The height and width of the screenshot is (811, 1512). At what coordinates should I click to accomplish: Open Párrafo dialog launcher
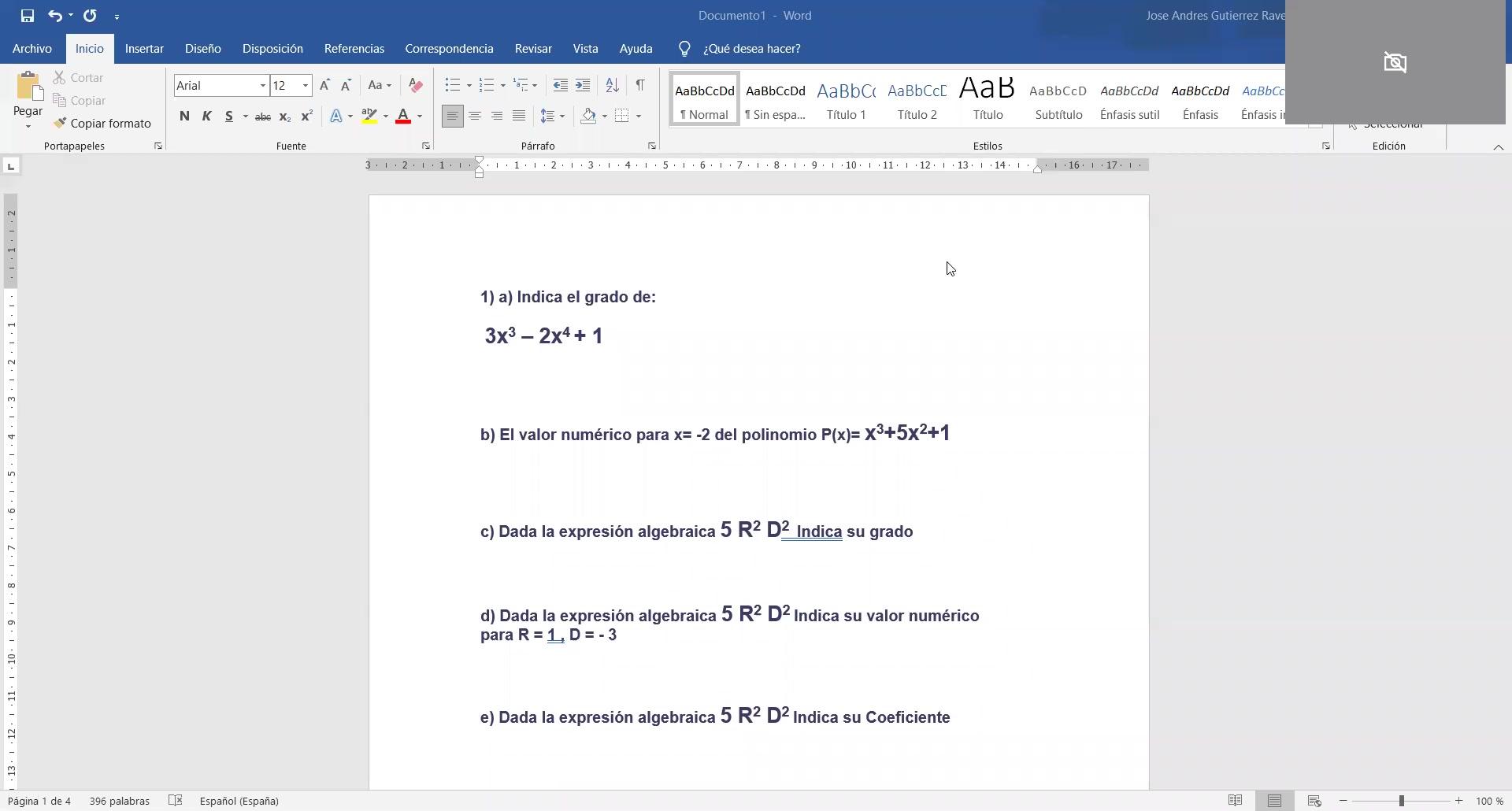pos(652,146)
